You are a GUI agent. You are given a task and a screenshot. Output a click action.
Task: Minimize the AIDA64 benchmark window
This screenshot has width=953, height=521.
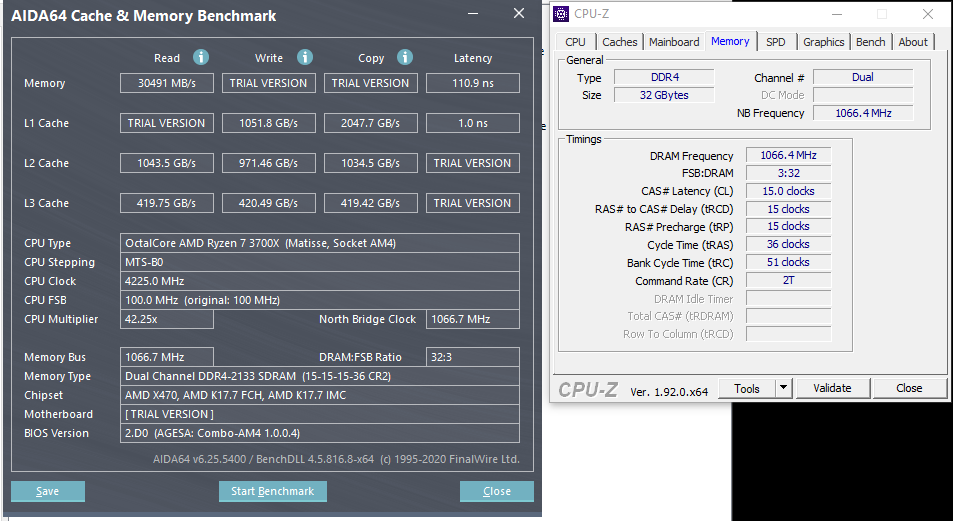pyautogui.click(x=473, y=13)
